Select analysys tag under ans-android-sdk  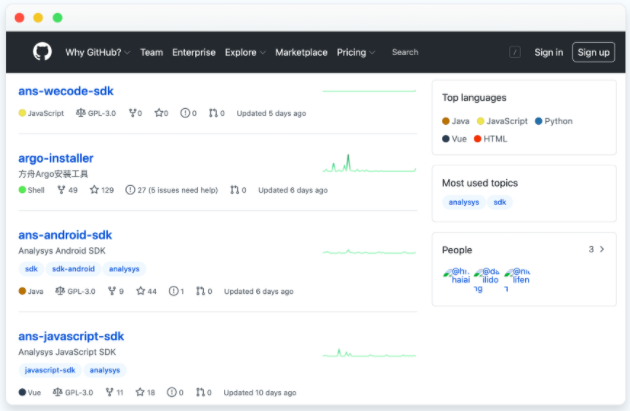(124, 269)
